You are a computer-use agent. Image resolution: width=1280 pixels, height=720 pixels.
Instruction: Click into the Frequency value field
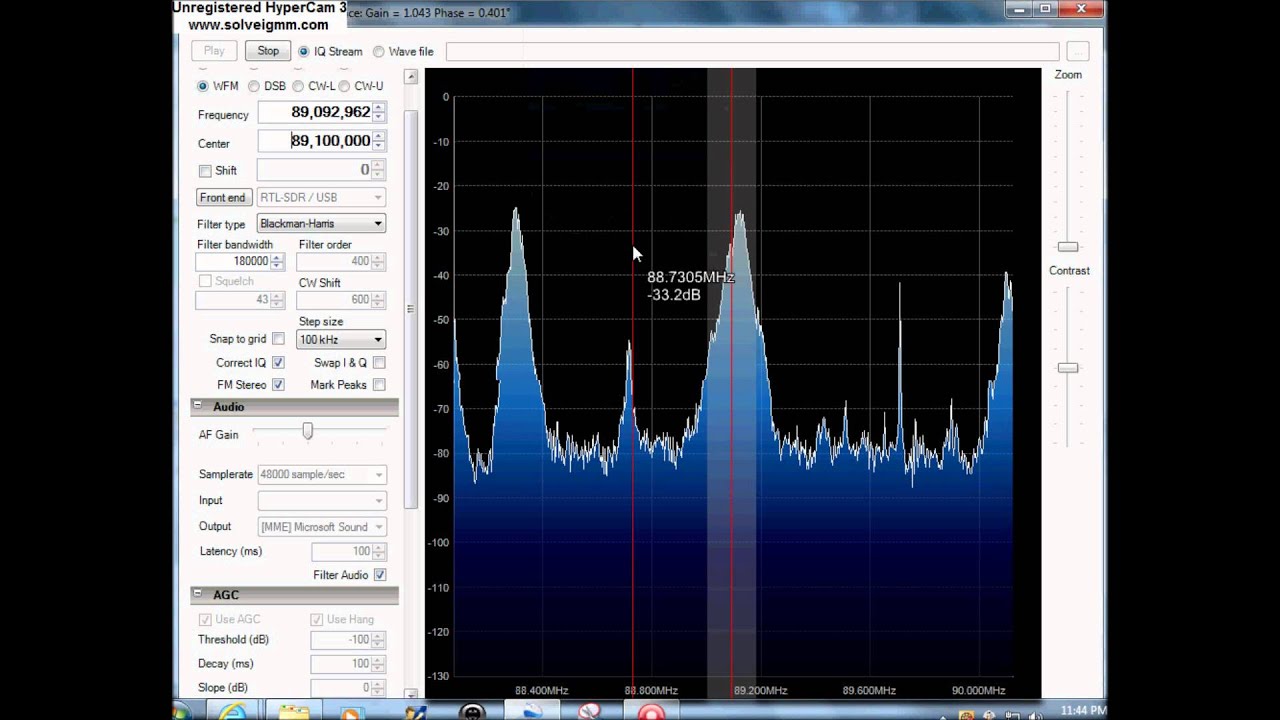pyautogui.click(x=315, y=112)
